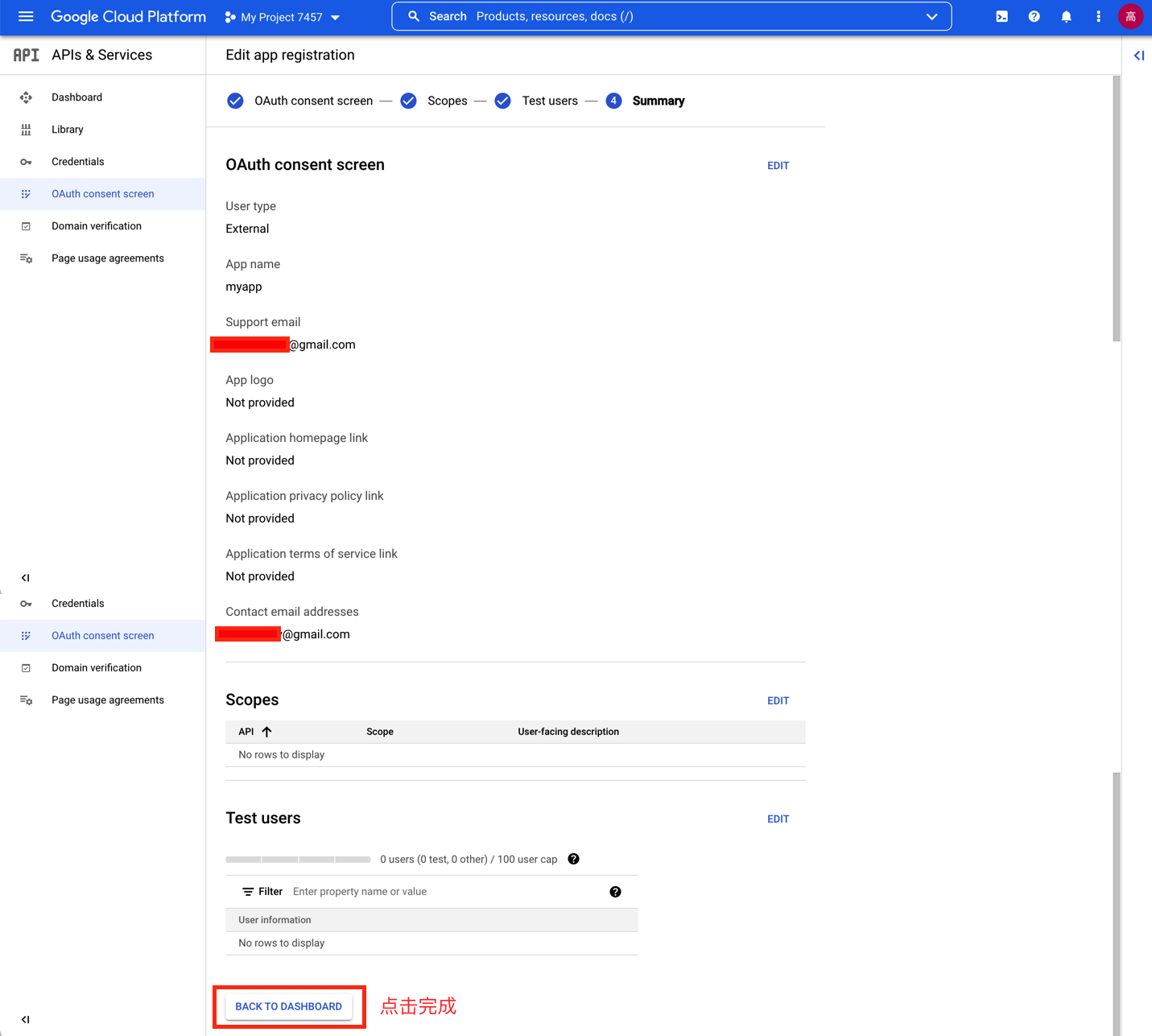Open My Project 7457 project dropdown
Screen dimensions: 1152x1036
pos(283,17)
